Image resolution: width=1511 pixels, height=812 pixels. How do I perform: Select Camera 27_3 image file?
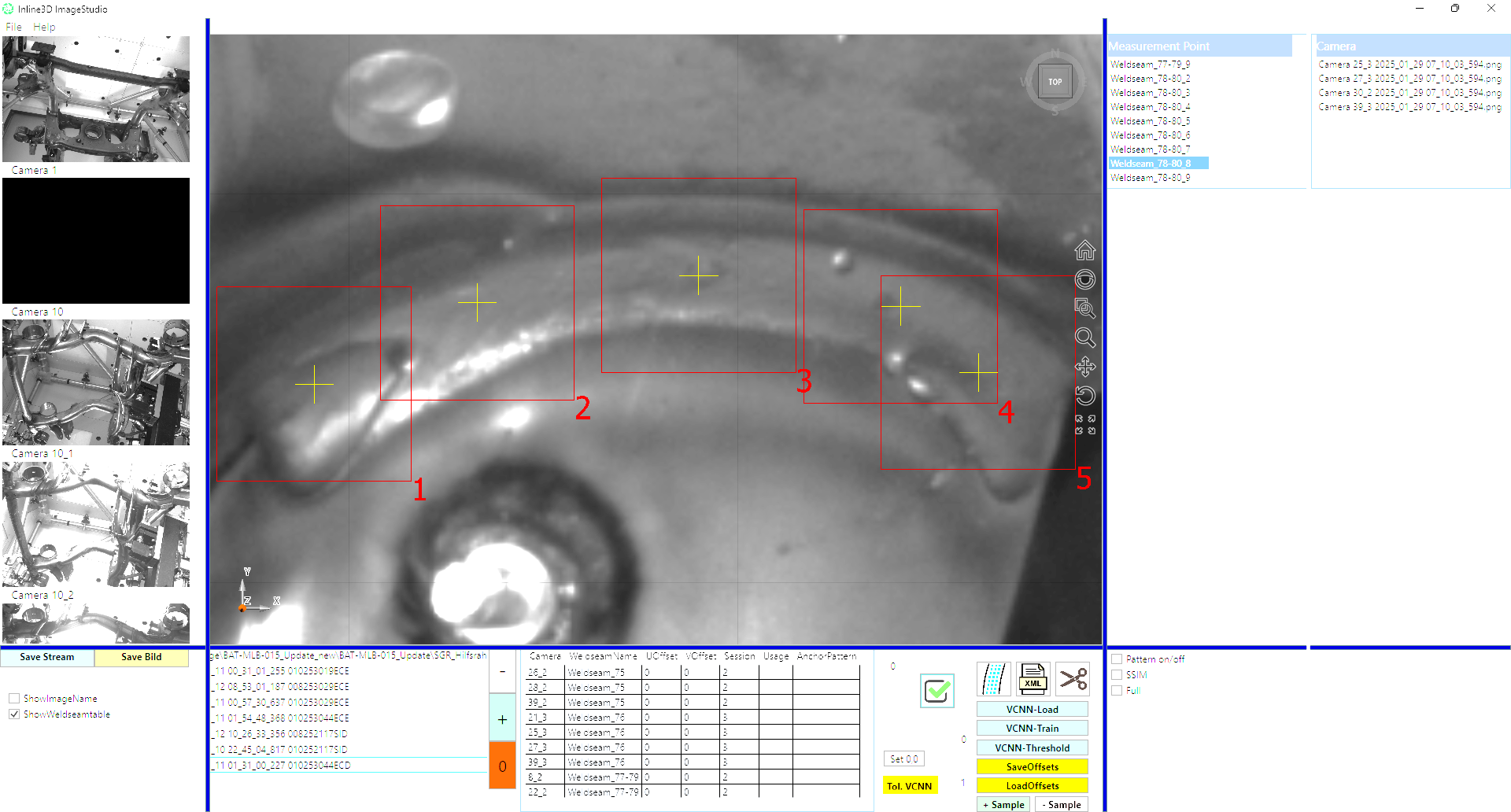pos(1409,79)
